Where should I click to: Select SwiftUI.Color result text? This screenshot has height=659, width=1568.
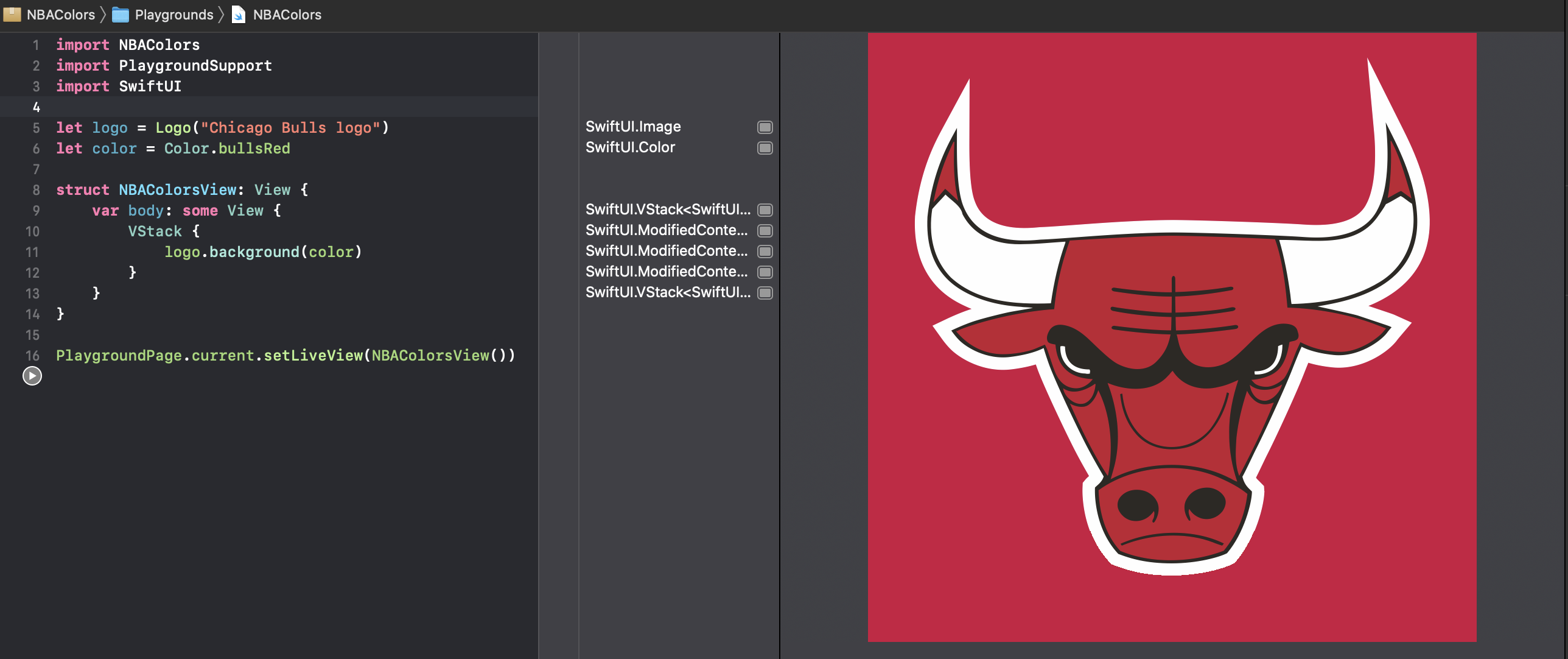630,147
